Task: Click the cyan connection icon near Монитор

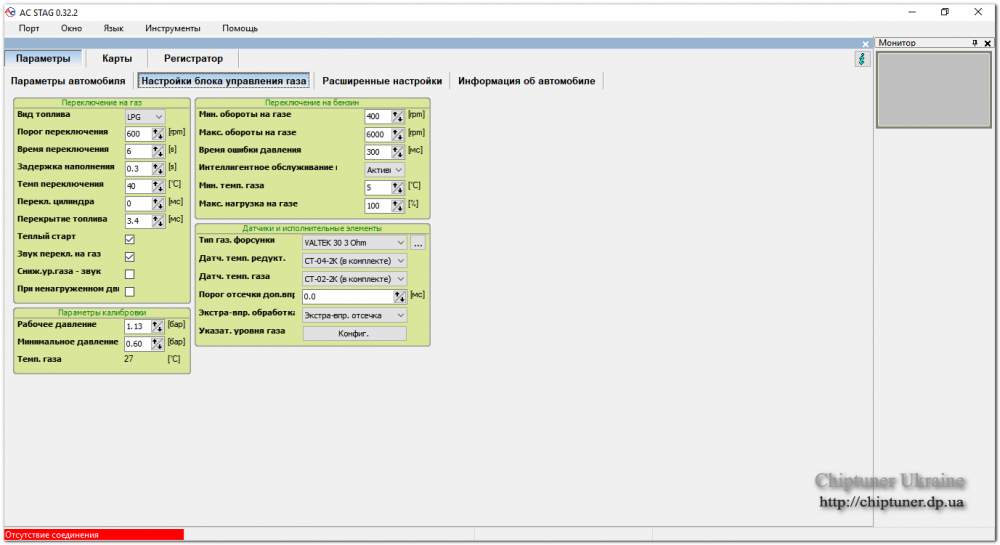Action: click(862, 59)
